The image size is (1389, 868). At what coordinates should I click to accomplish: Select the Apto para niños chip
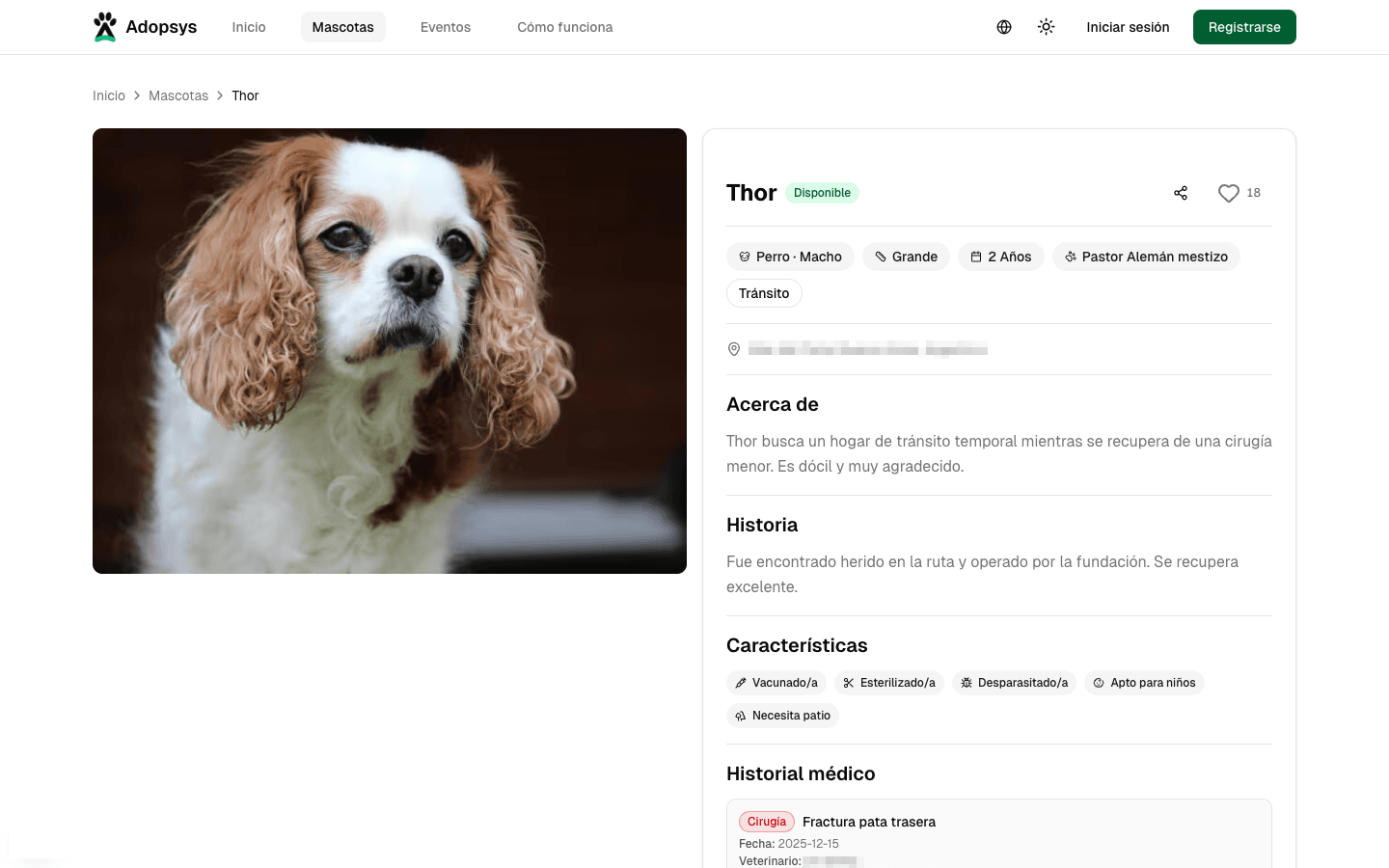pos(1144,682)
